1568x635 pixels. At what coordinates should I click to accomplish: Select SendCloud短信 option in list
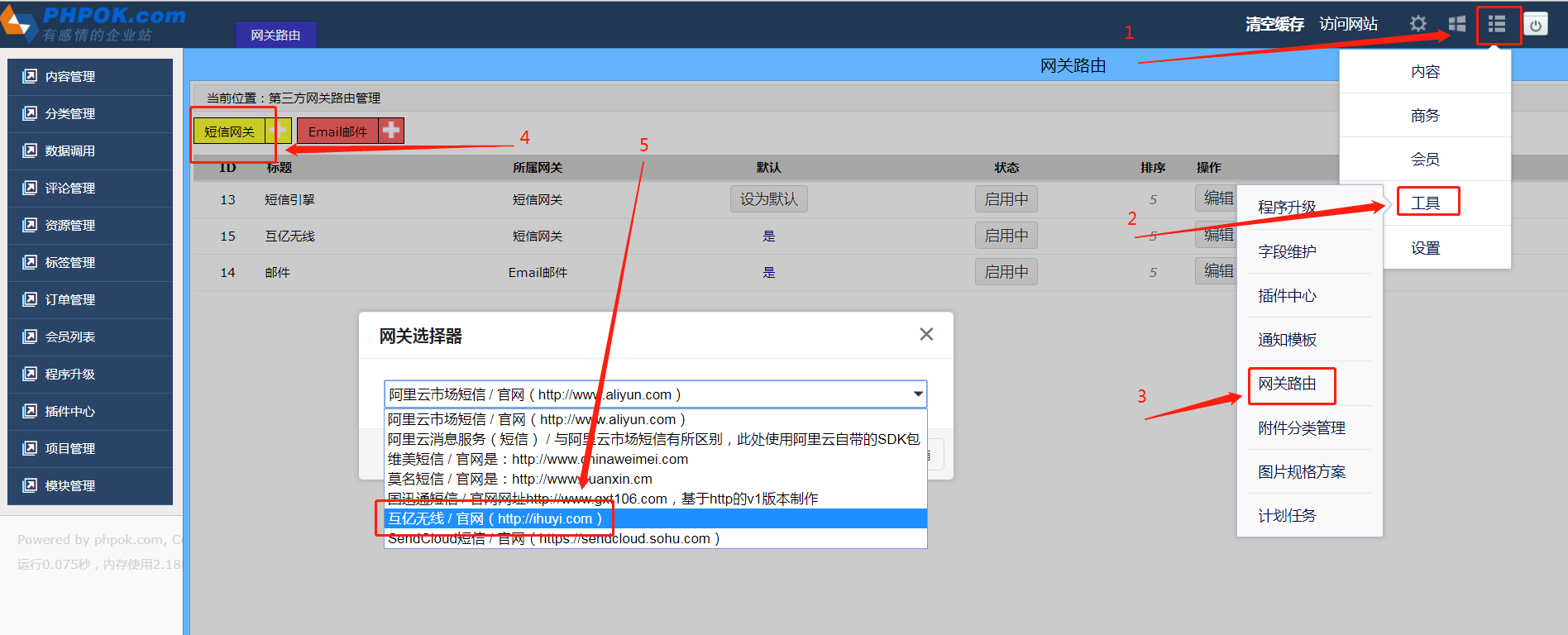(655, 538)
